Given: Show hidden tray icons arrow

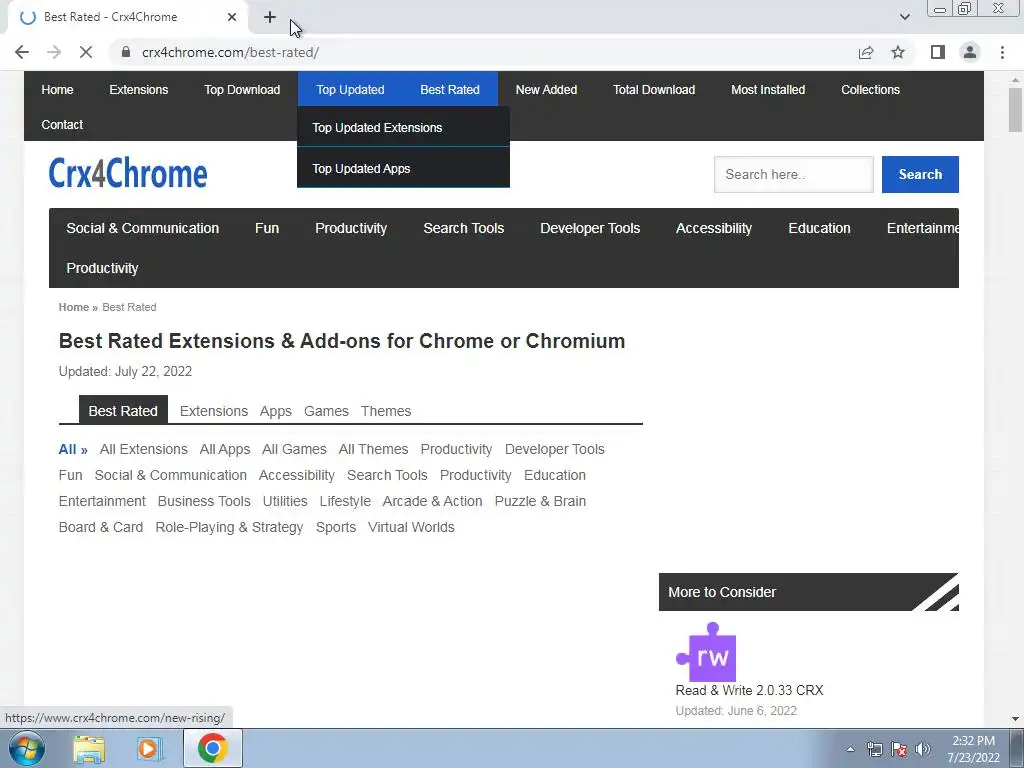Looking at the screenshot, I should [x=850, y=749].
